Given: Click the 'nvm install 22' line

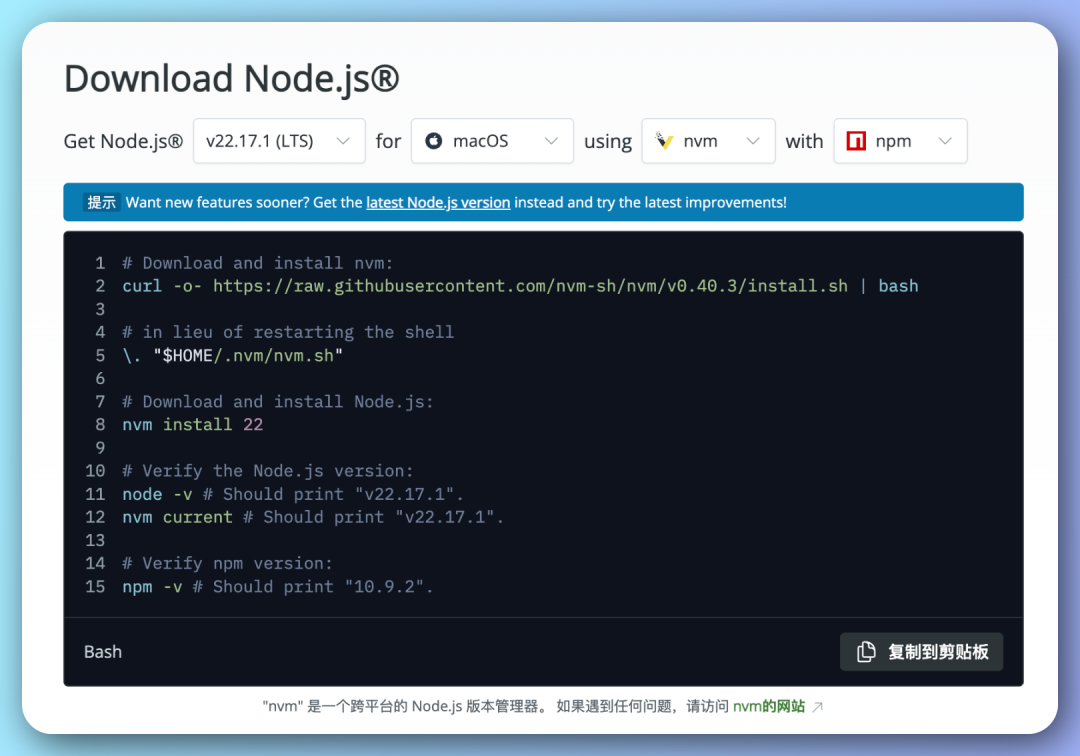Looking at the screenshot, I should click(x=193, y=424).
